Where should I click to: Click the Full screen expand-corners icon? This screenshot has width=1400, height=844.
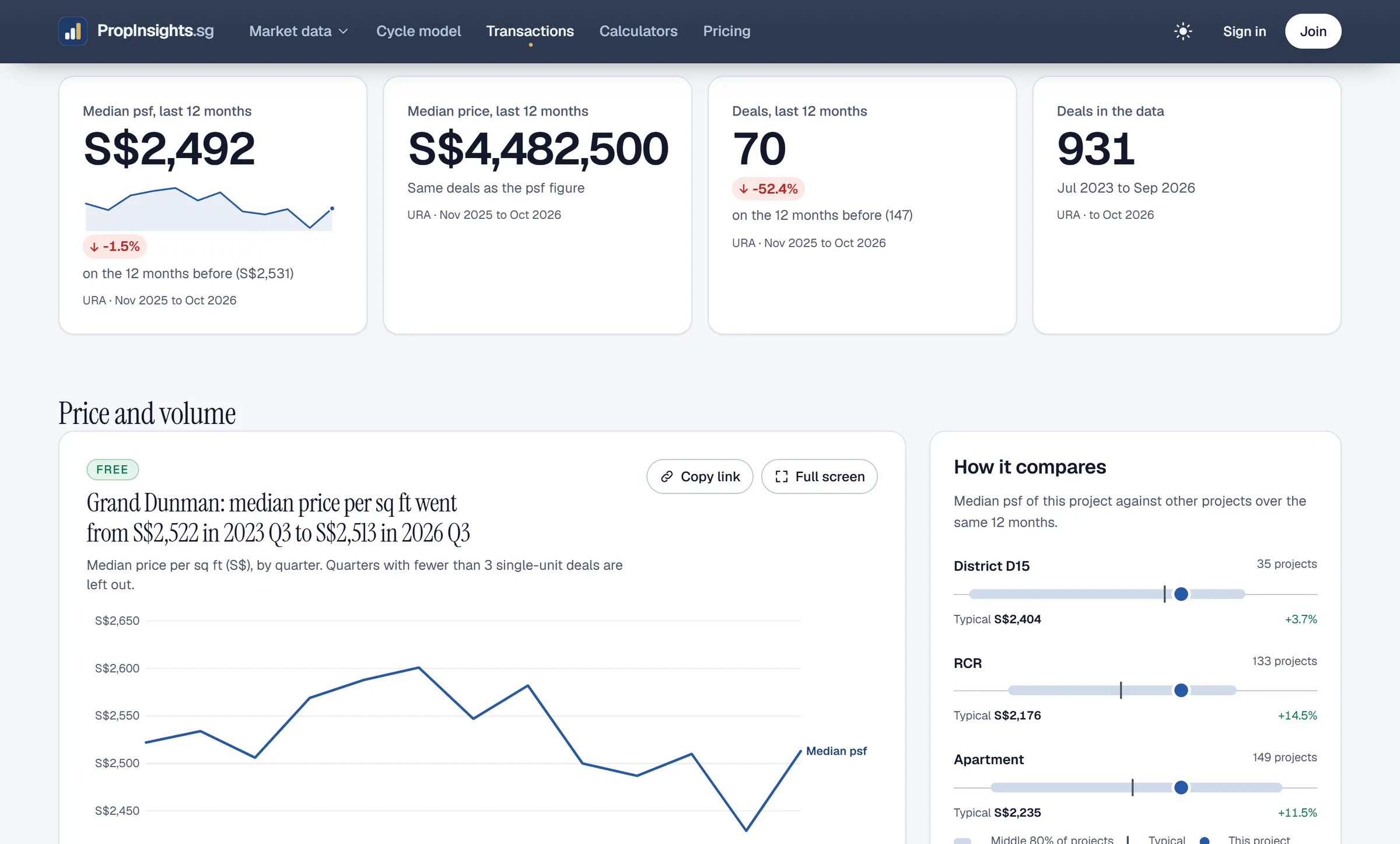781,477
